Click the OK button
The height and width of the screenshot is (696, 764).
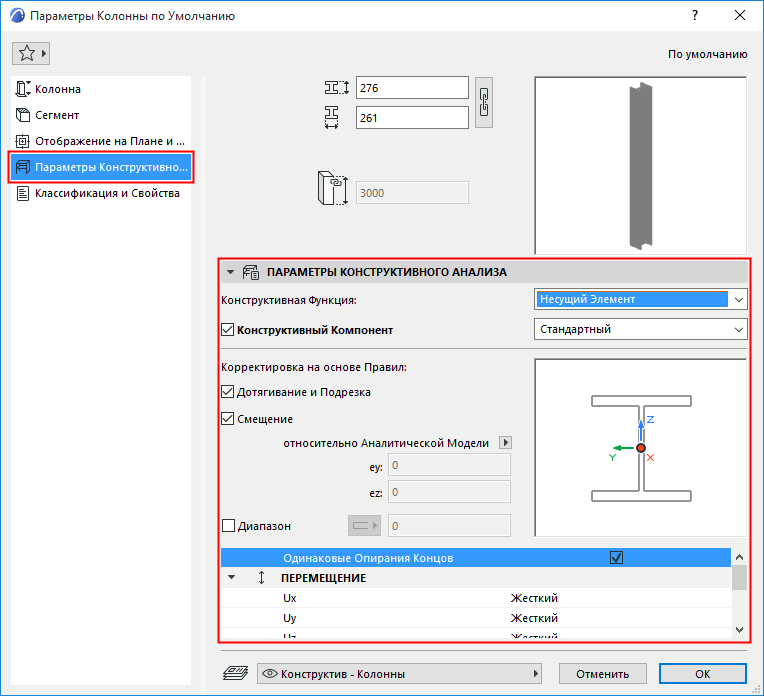pos(702,674)
